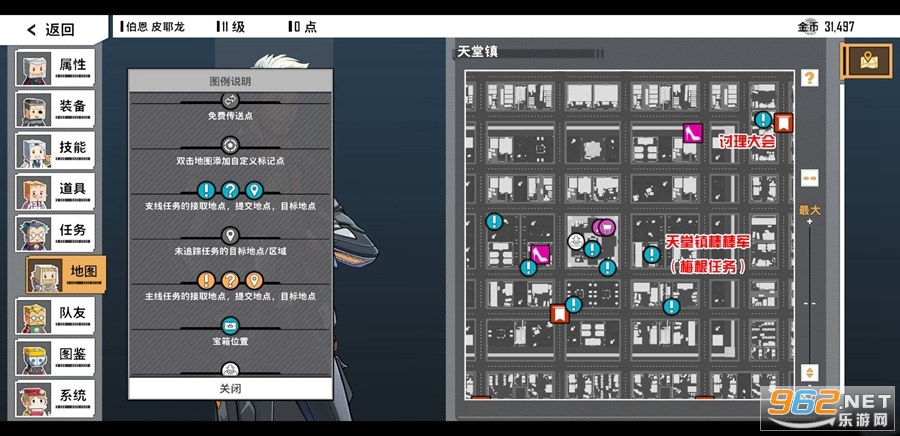Click the orange question-mark legend icon
This screenshot has width=900, height=436.
click(230, 281)
